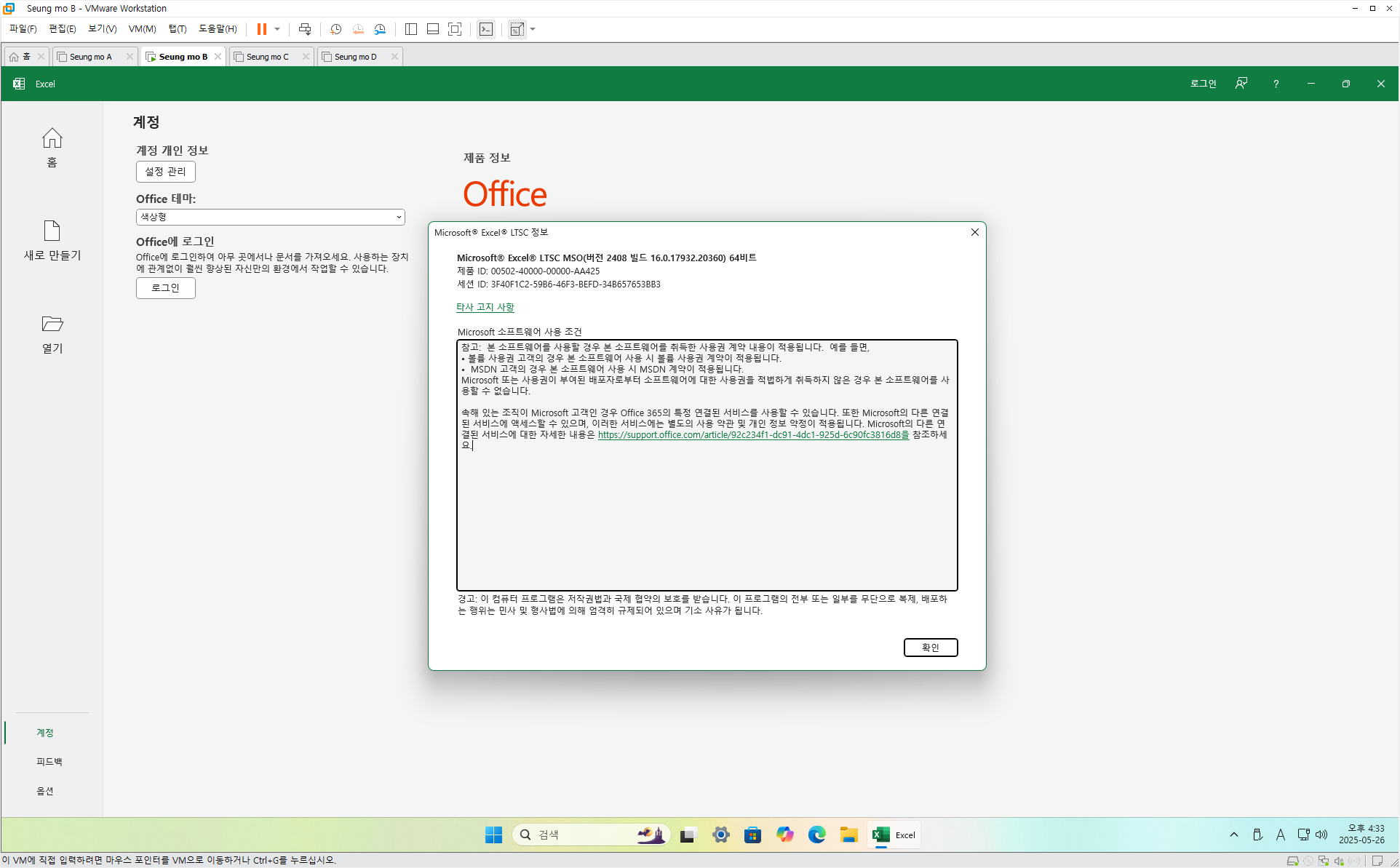Open Microsoft Edge from the taskbar
Image resolution: width=1400 pixels, height=868 pixels.
(816, 835)
